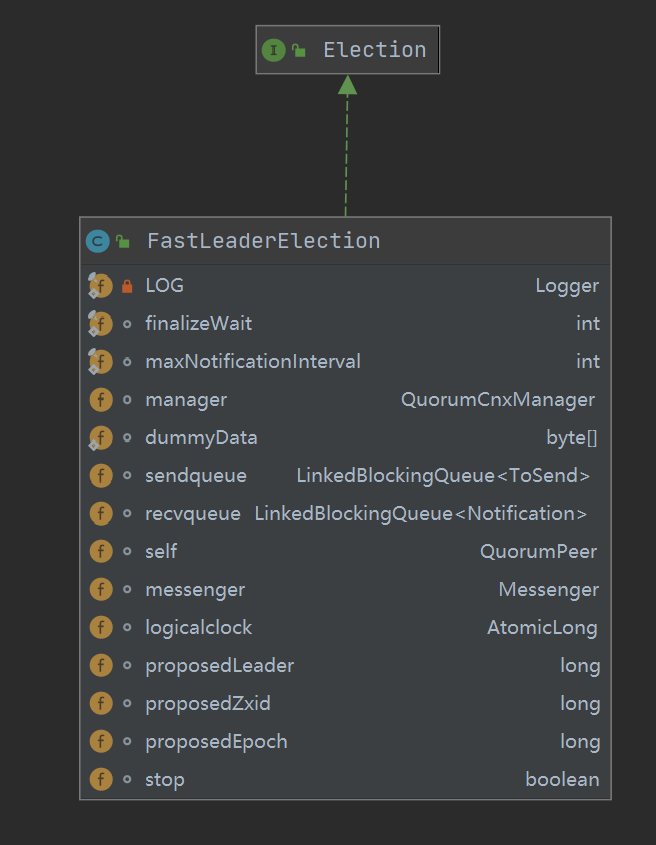Image resolution: width=656 pixels, height=845 pixels.
Task: Click the field icon beside logicalclock
Action: [x=101, y=627]
